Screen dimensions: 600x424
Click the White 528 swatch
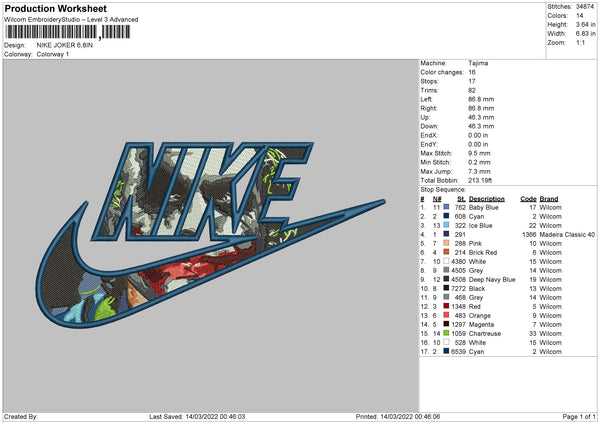(446, 342)
